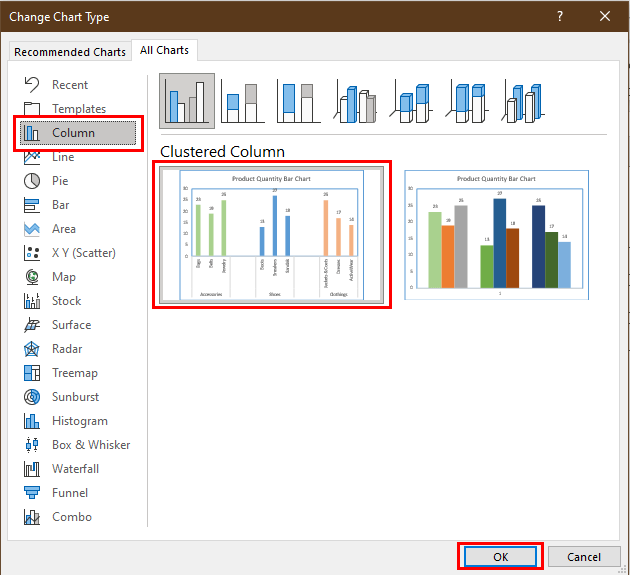This screenshot has width=630, height=575.
Task: Select the Histogram chart category
Action: [78, 421]
